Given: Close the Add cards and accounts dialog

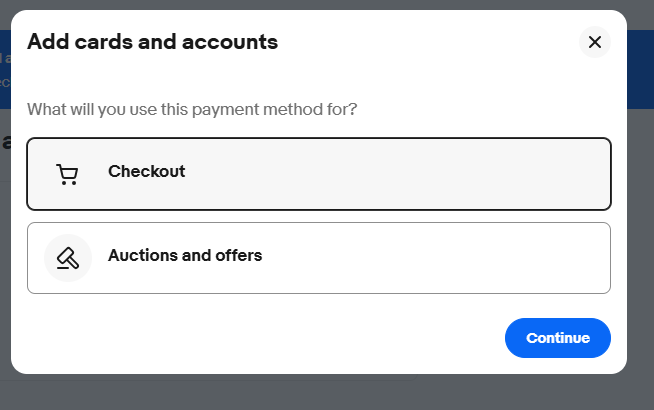Looking at the screenshot, I should pos(594,42).
